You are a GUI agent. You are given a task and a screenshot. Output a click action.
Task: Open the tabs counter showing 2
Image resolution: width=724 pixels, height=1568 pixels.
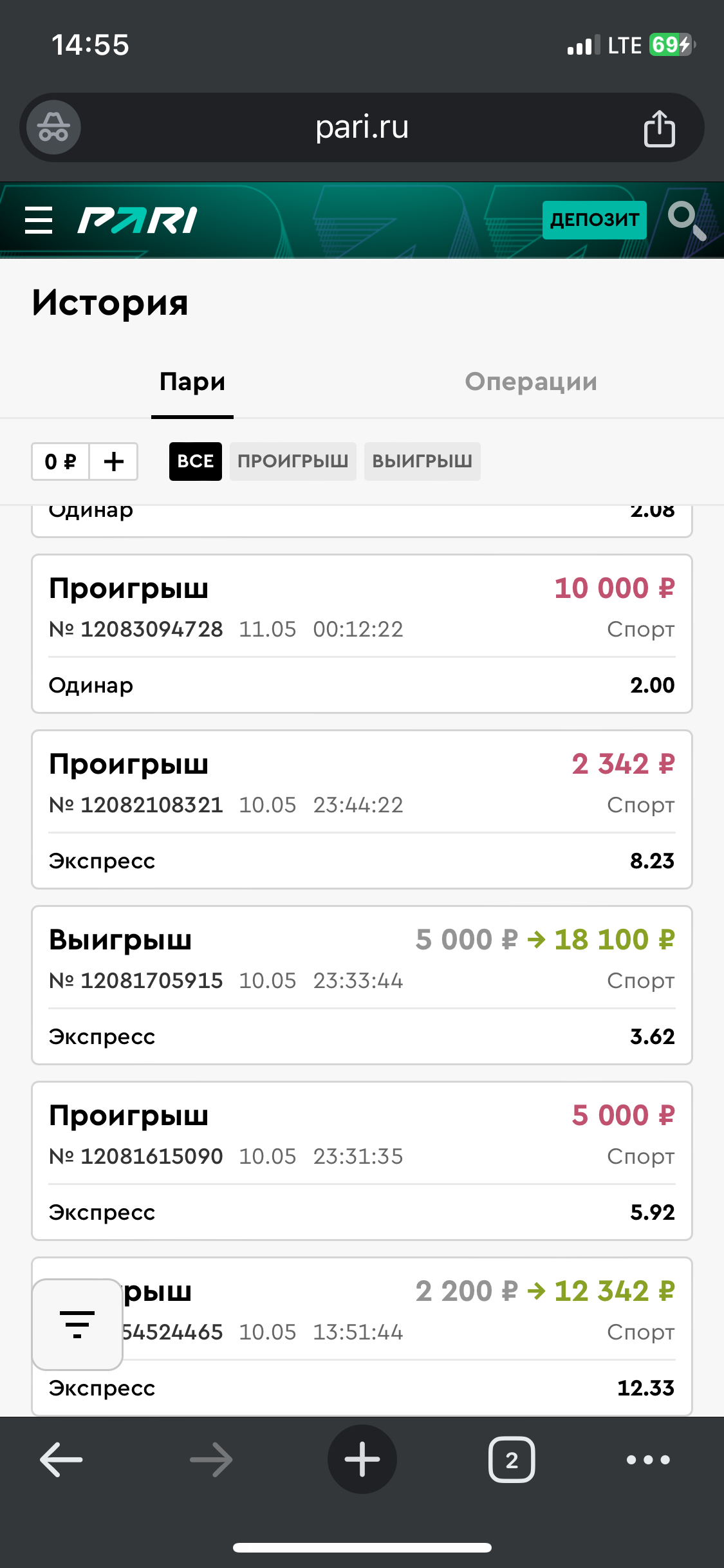tap(512, 1459)
